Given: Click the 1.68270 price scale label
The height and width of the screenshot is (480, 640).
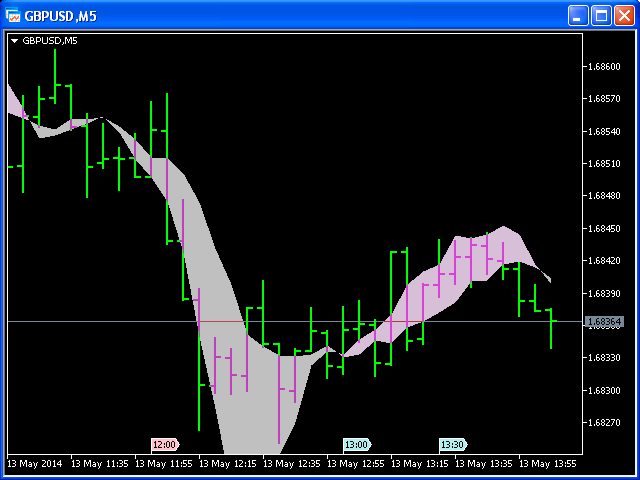Looking at the screenshot, I should pyautogui.click(x=604, y=422).
